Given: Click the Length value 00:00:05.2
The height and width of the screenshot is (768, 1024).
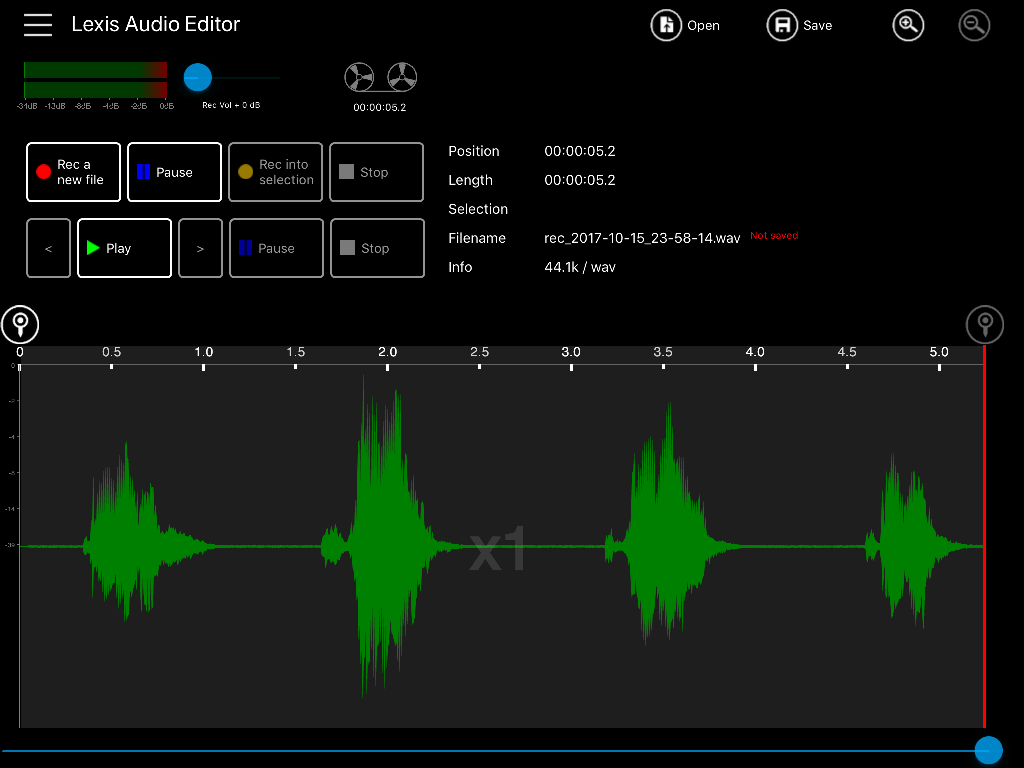Looking at the screenshot, I should tap(580, 180).
